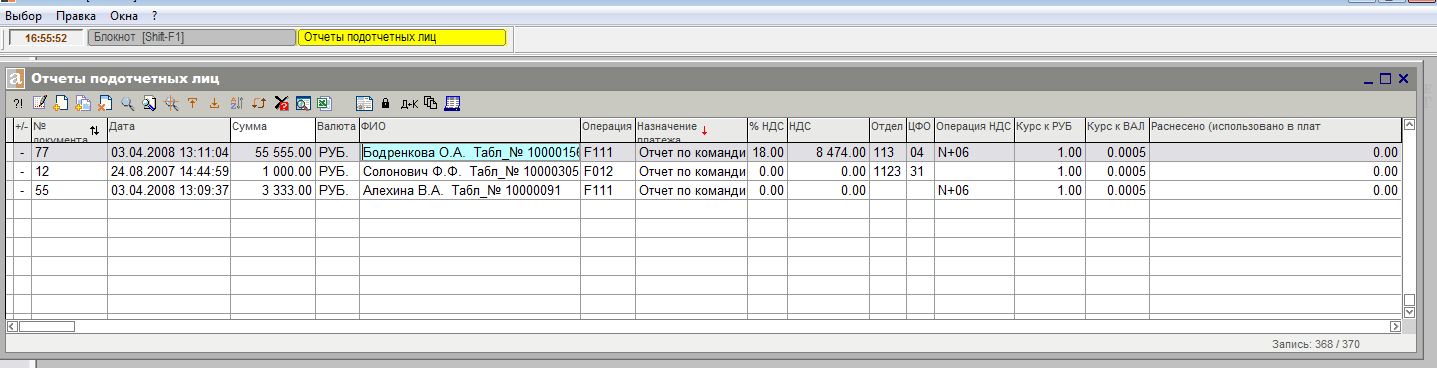
Task: Select document number 77 cell
Action: [69, 152]
